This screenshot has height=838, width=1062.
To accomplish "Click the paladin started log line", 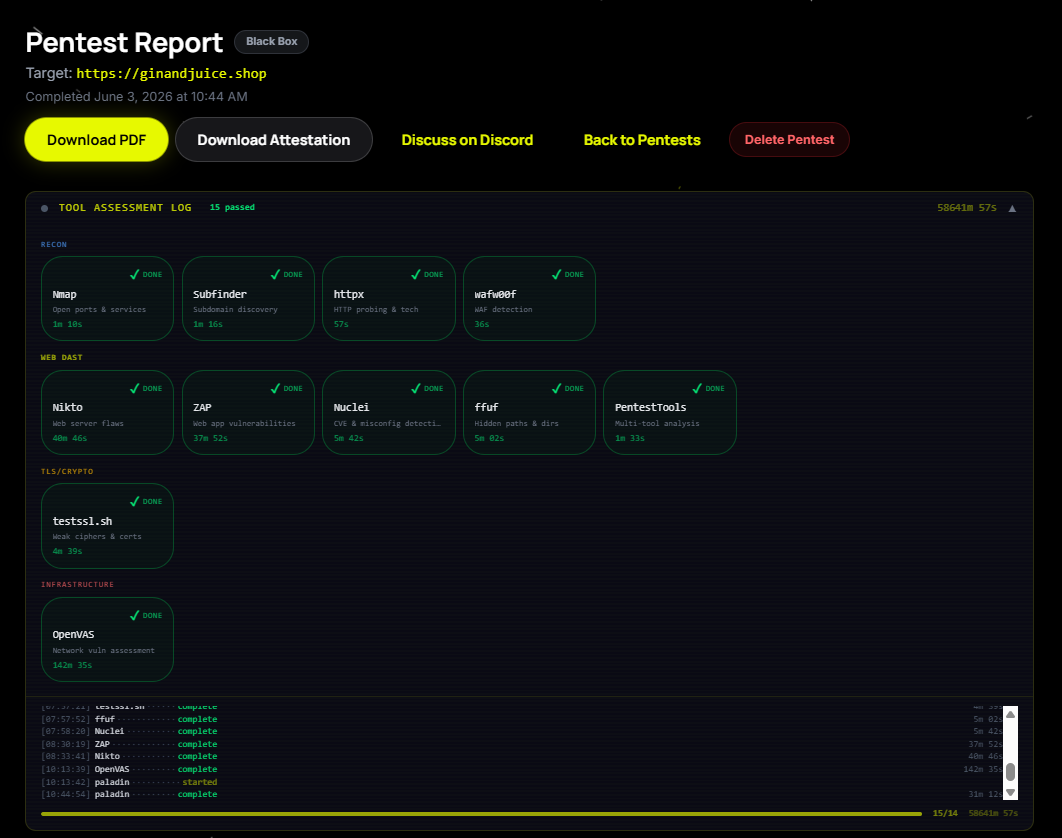I will point(522,782).
